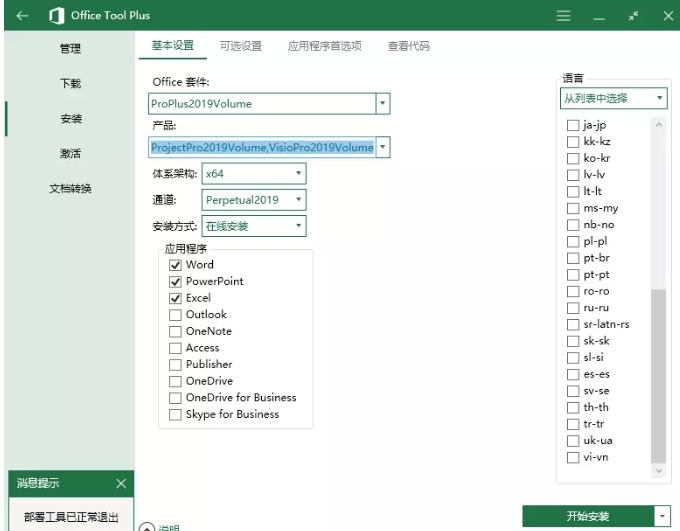The image size is (680, 531).
Task: Click the language list scroll up arrow
Action: click(659, 125)
